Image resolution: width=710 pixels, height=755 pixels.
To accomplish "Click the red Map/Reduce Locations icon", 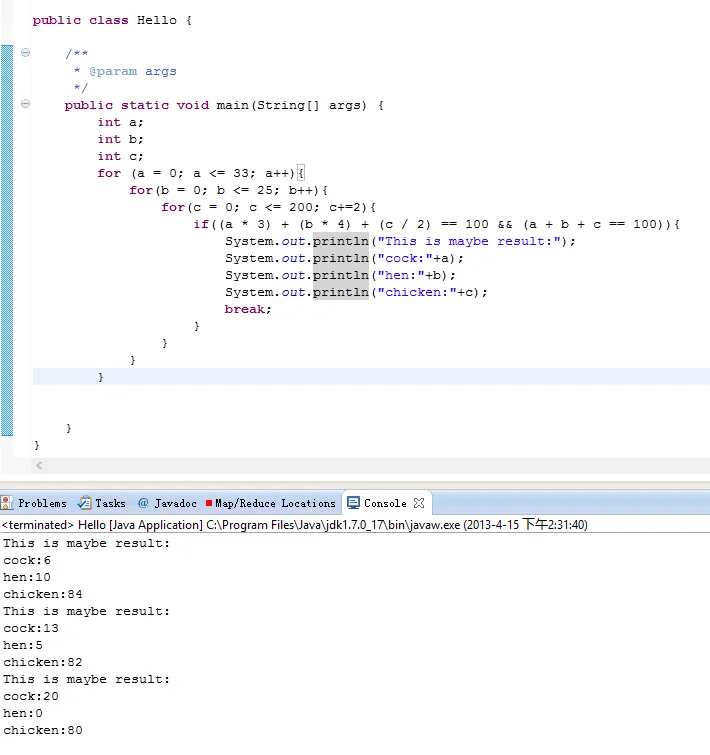I will (209, 503).
